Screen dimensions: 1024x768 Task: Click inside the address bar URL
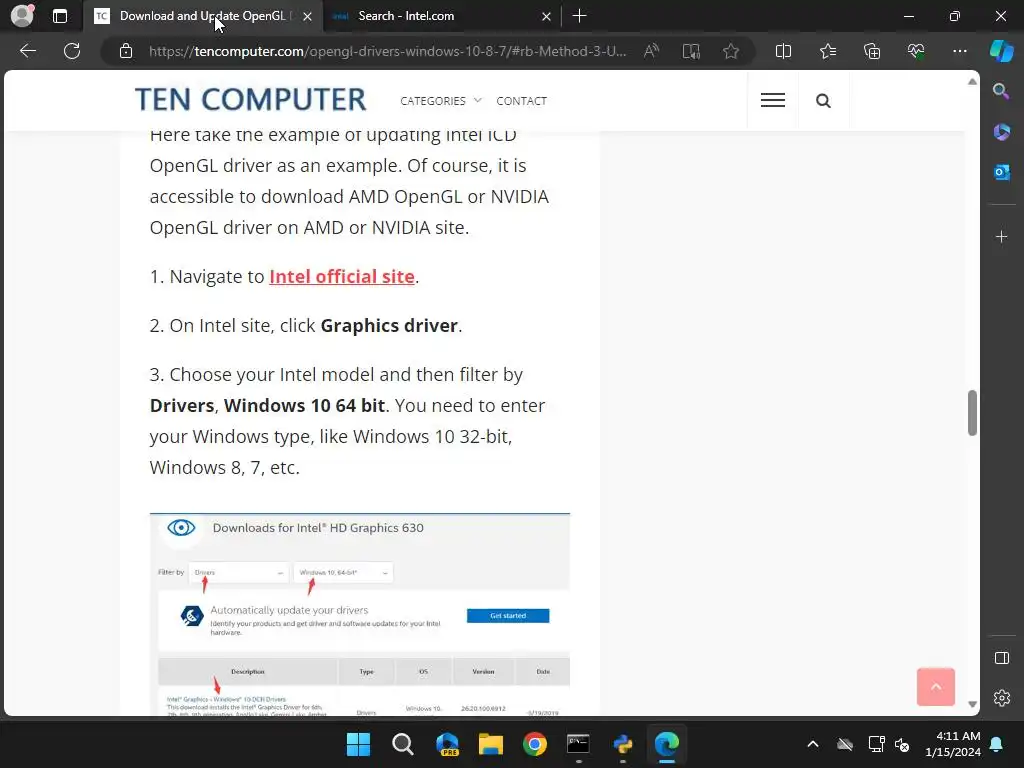click(x=387, y=51)
